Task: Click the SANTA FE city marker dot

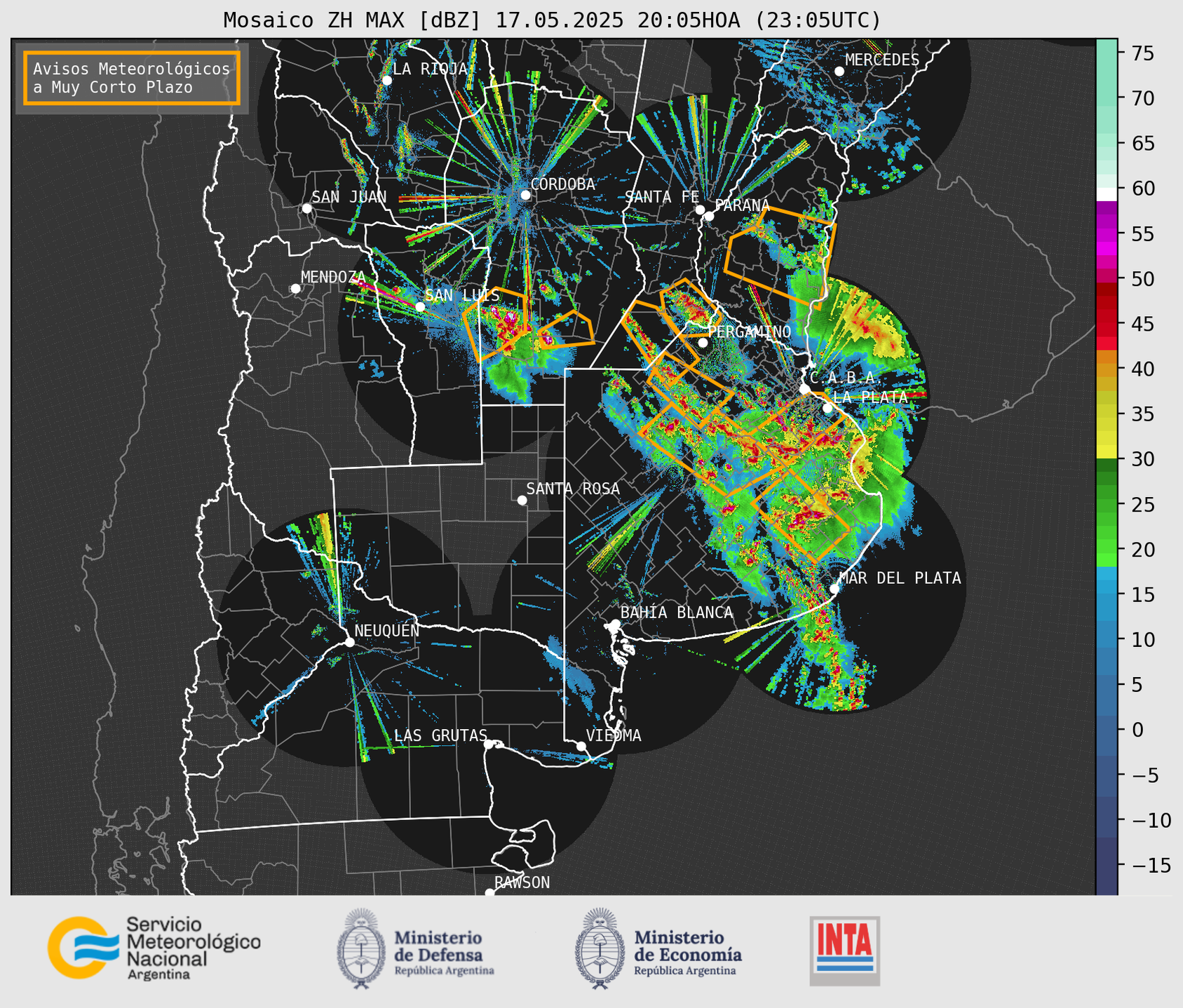Action: 700,210
